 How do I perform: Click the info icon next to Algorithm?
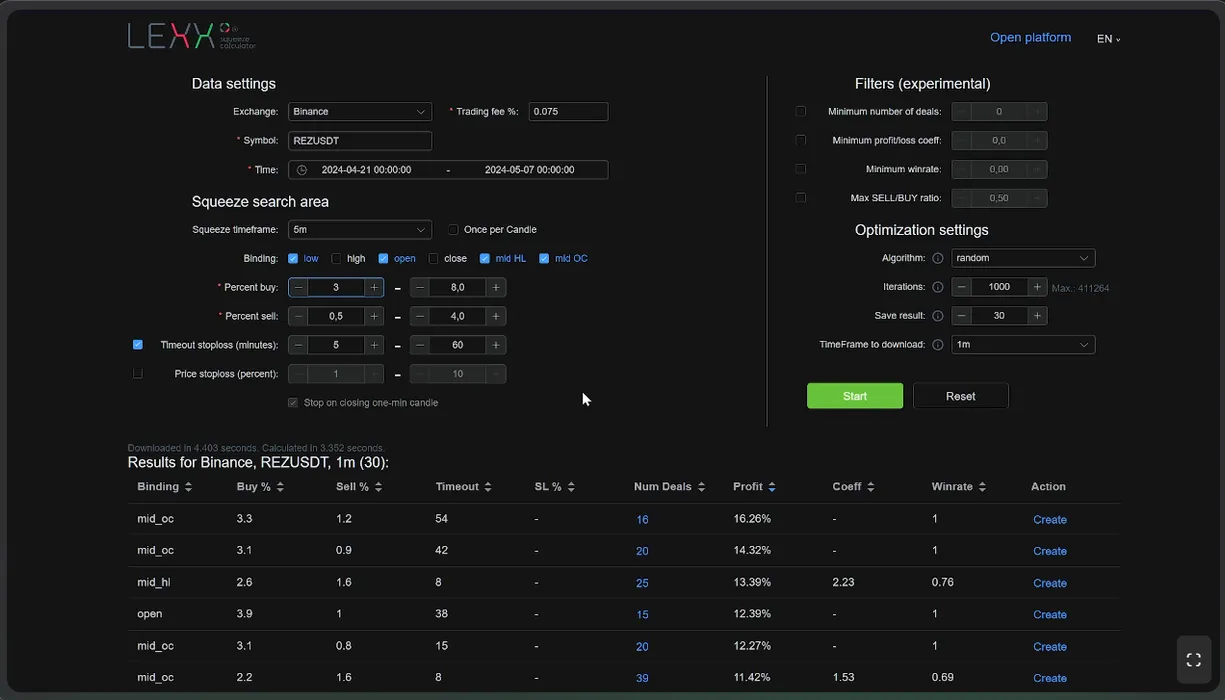point(938,258)
